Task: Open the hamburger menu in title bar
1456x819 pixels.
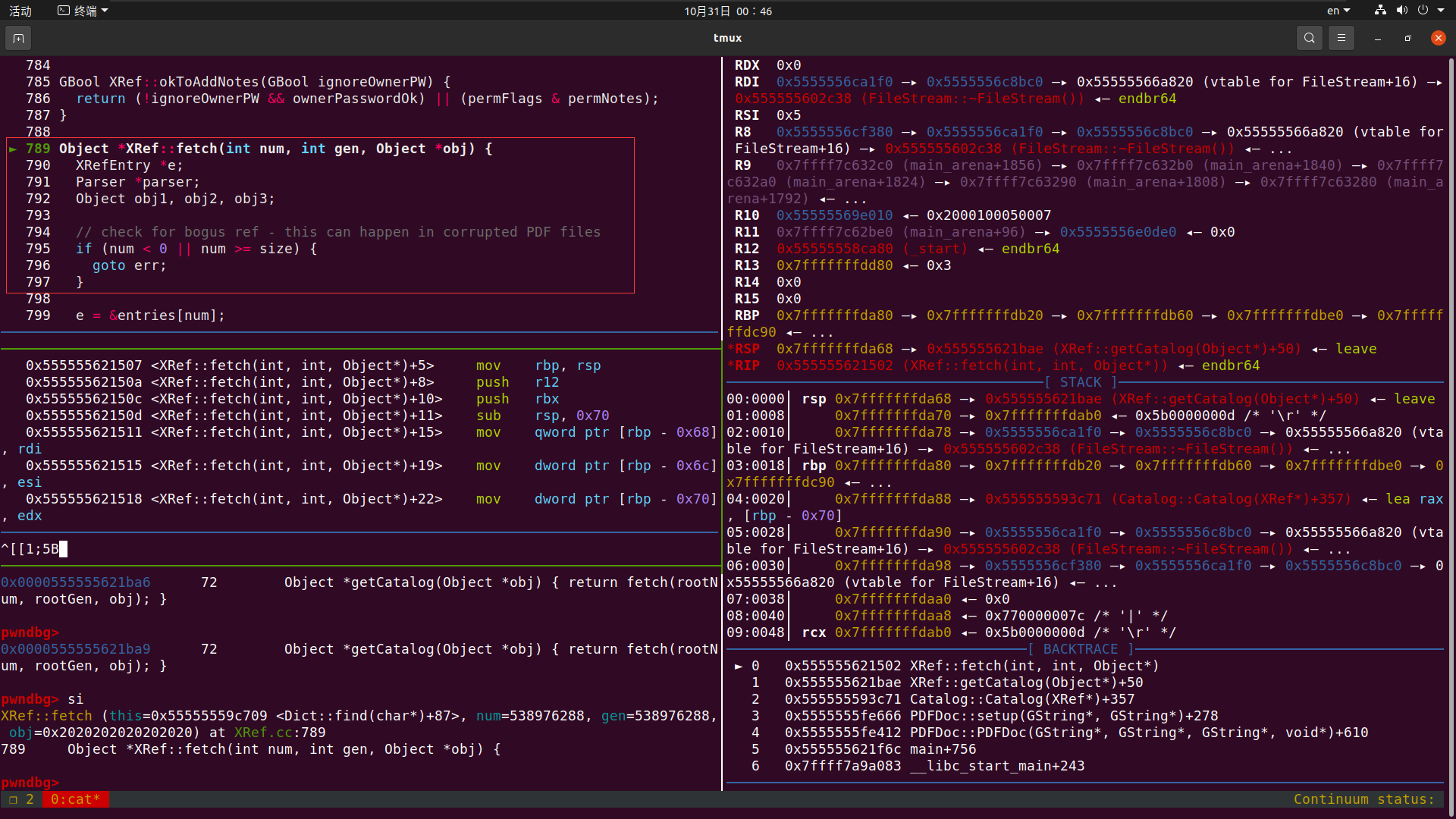Action: pyautogui.click(x=1341, y=38)
